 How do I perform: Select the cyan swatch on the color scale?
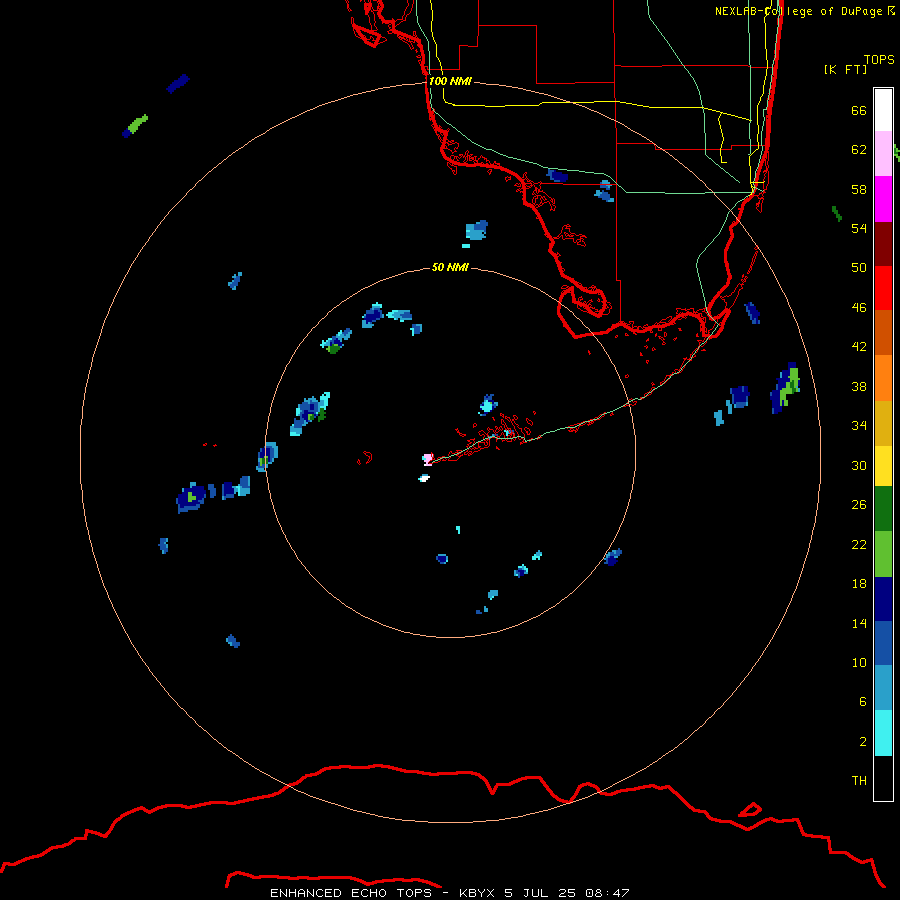(x=883, y=733)
